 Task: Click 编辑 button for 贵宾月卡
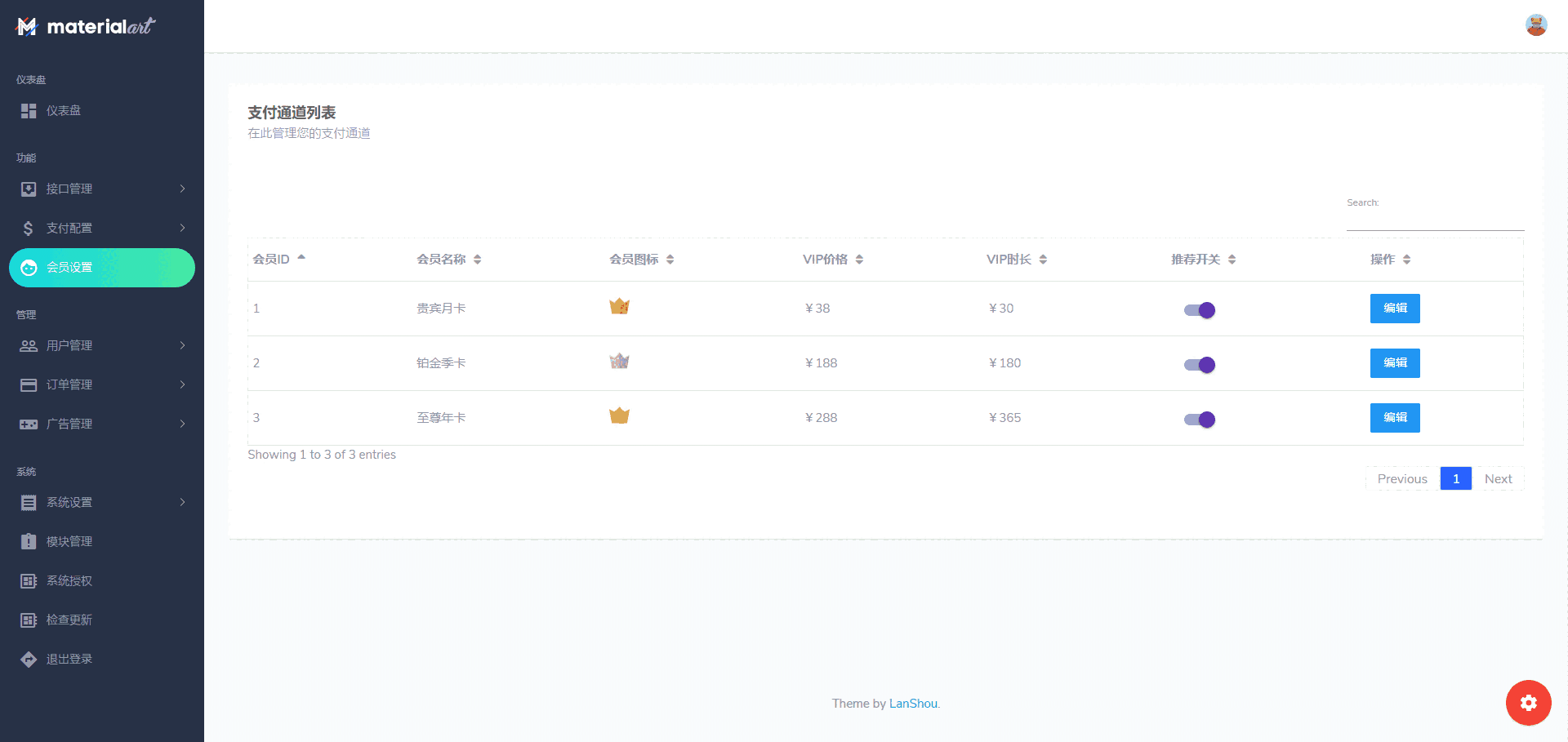click(1395, 309)
